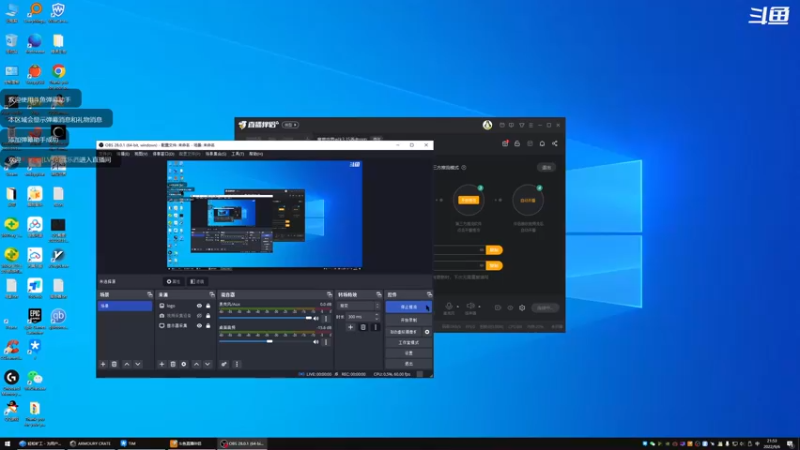Click the Windows Start button

coord(7,443)
